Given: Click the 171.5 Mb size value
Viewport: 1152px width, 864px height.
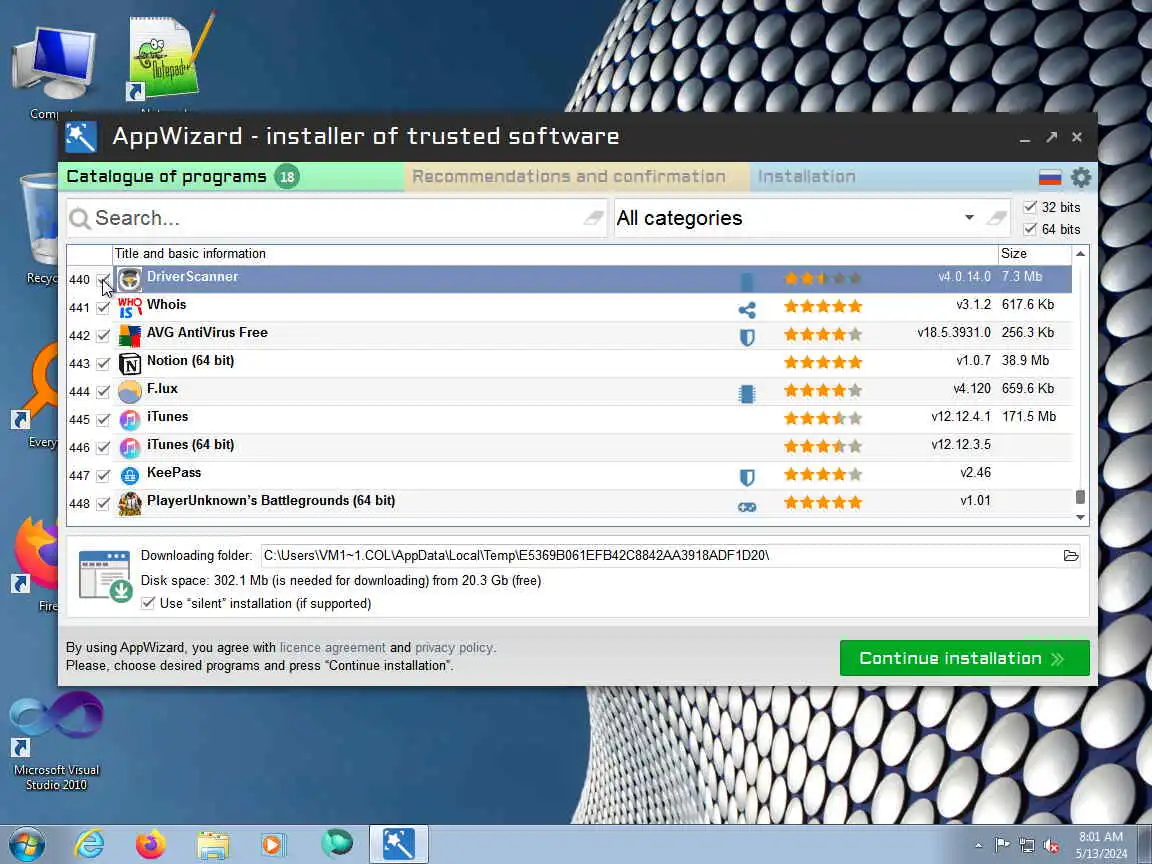Looking at the screenshot, I should [x=1029, y=417].
